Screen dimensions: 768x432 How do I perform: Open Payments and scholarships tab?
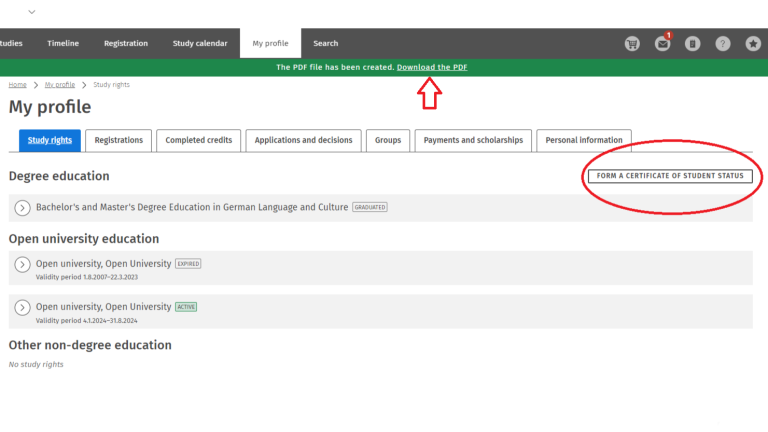[473, 140]
